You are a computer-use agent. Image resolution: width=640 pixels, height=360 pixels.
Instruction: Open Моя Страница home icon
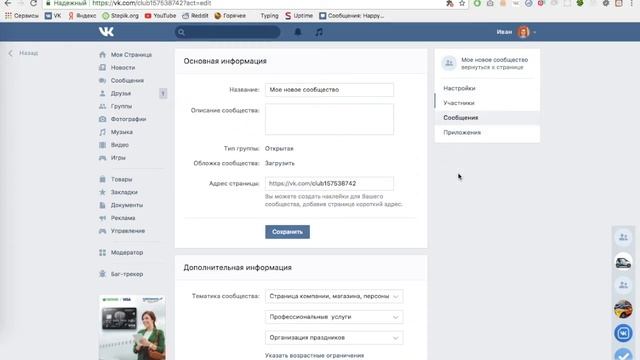click(102, 55)
